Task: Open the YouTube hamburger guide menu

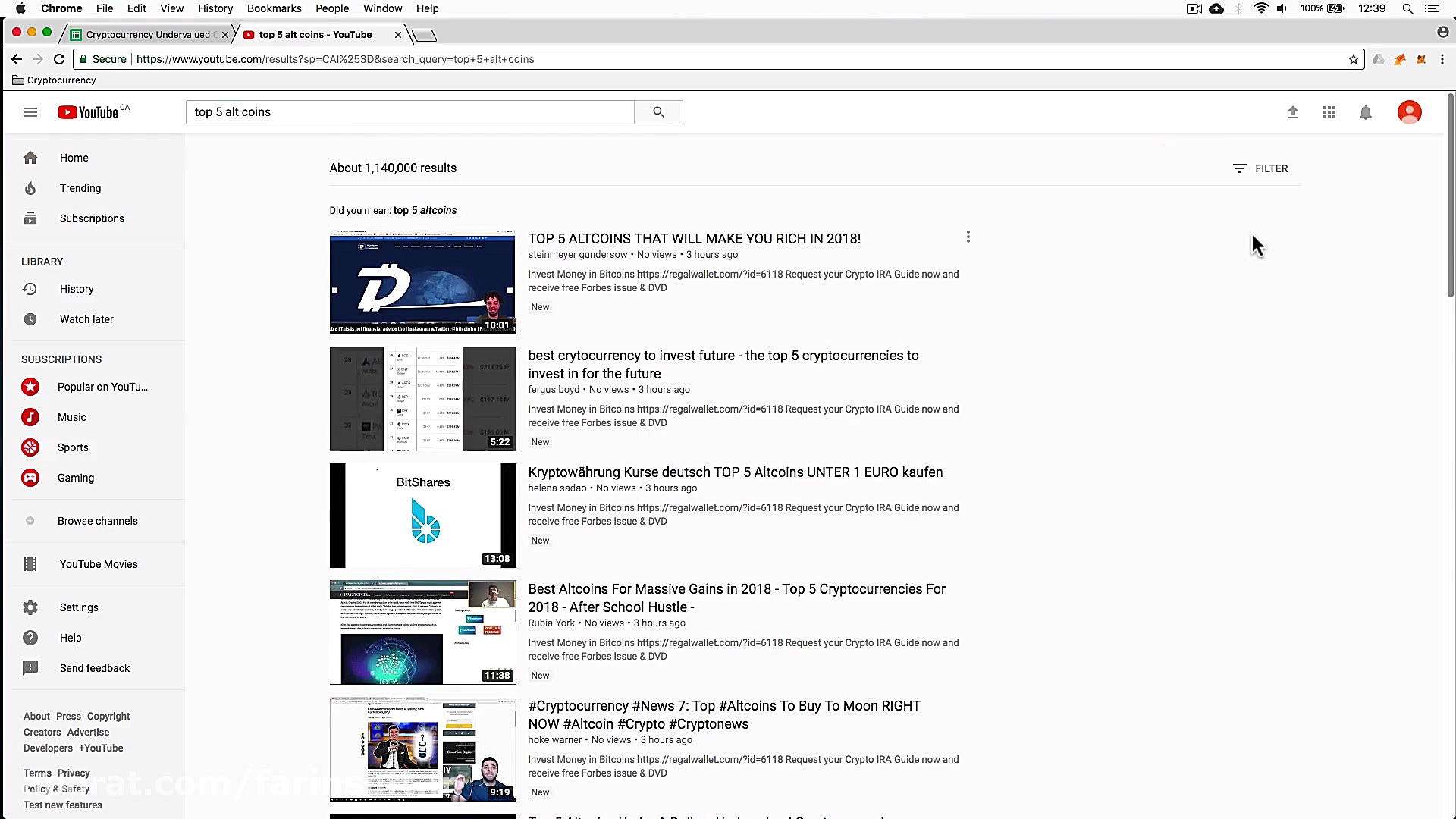Action: (x=30, y=112)
